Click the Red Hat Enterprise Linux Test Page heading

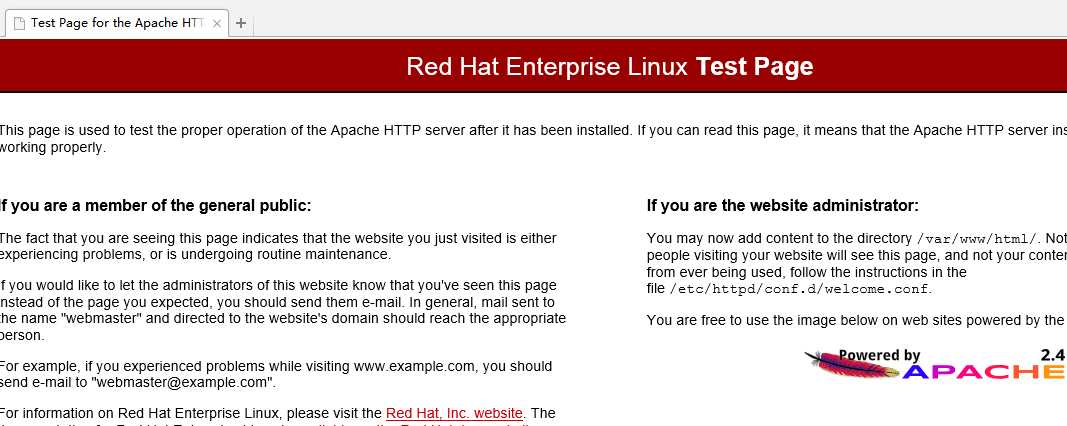pos(610,66)
